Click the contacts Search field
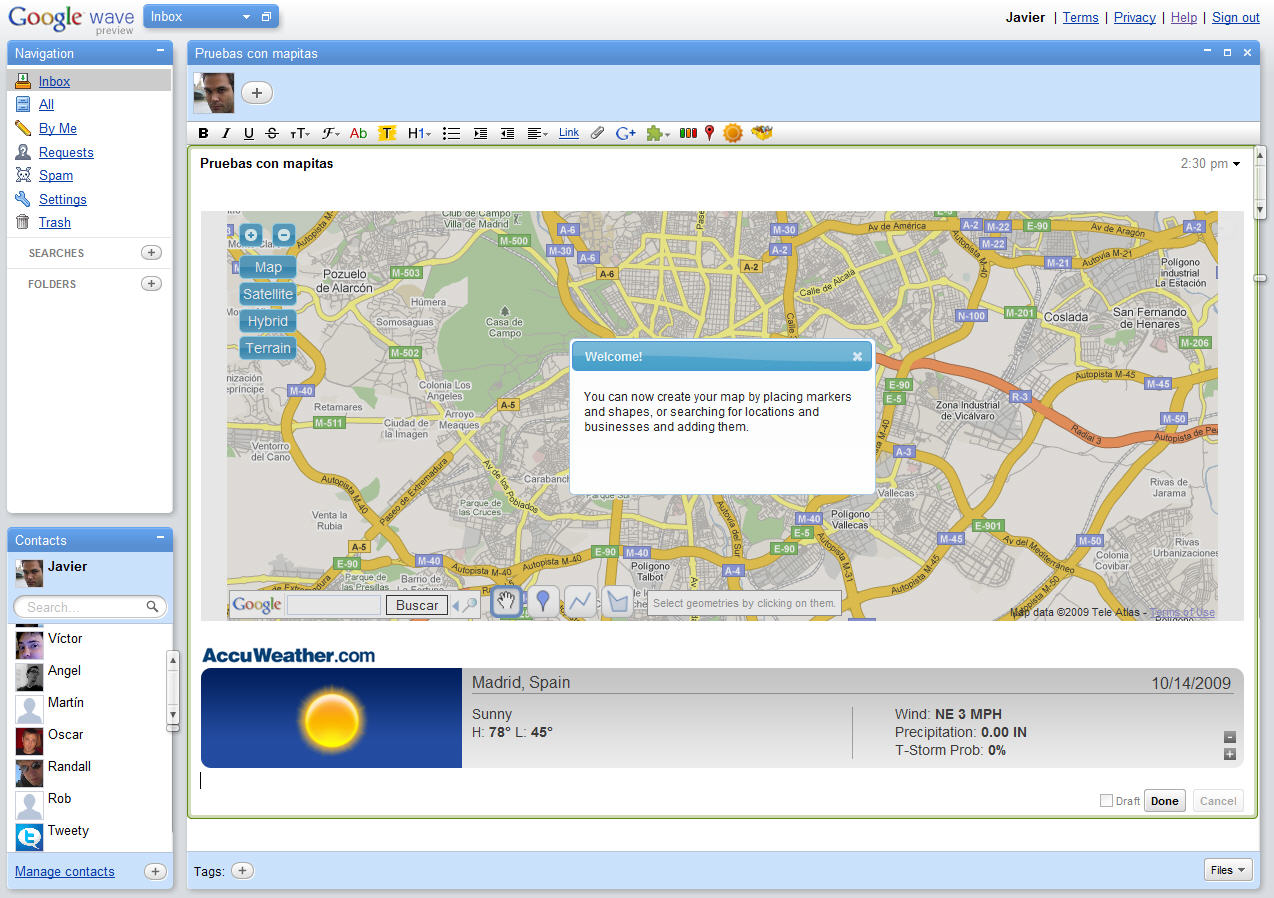 (90, 607)
